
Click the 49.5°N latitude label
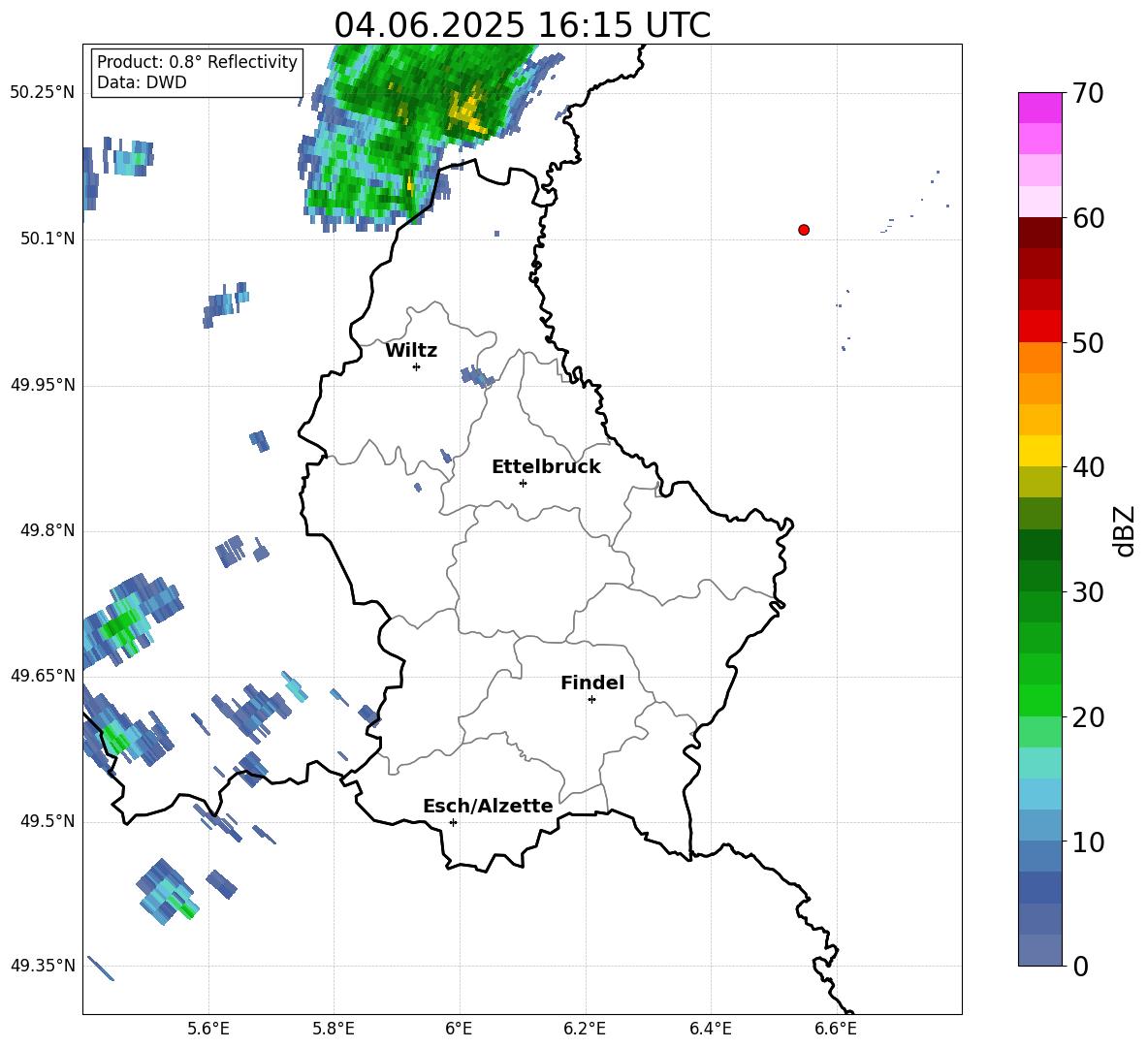[x=48, y=821]
